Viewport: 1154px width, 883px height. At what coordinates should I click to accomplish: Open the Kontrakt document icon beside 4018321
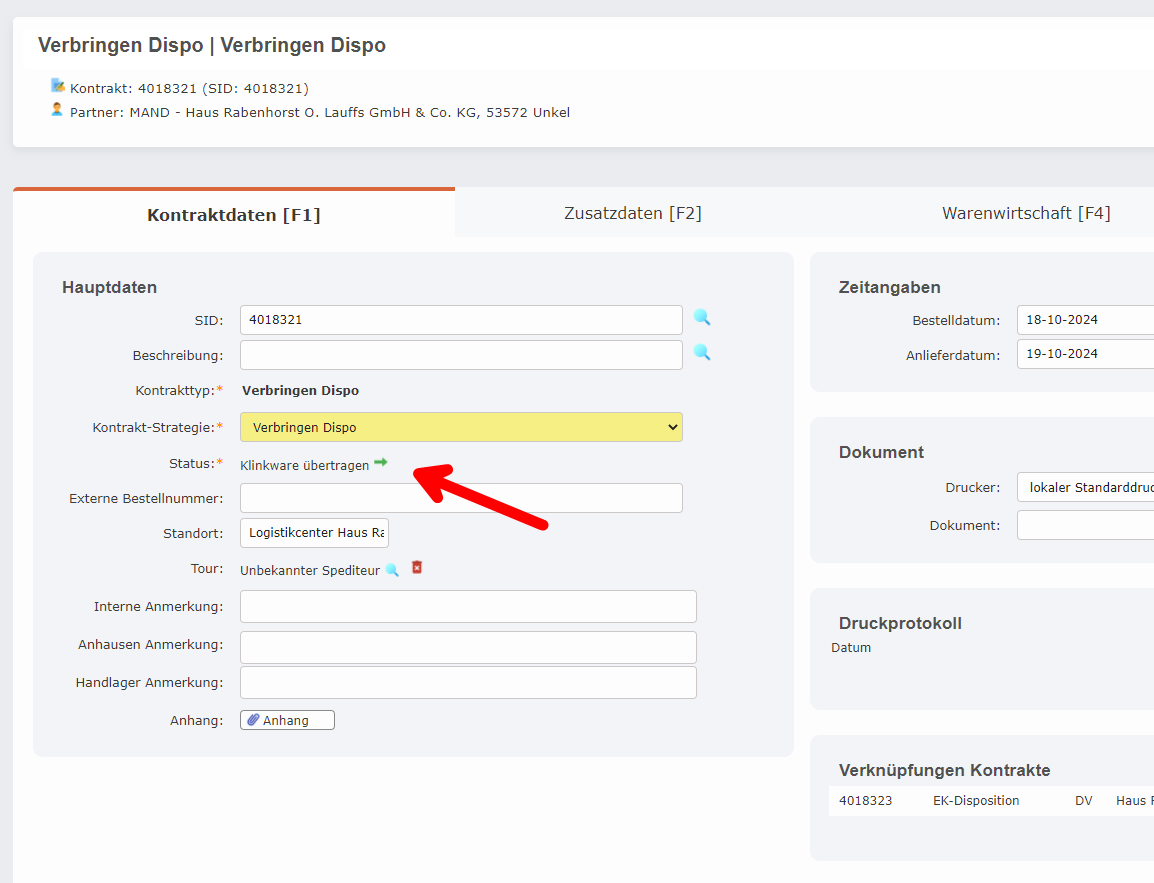[57, 87]
